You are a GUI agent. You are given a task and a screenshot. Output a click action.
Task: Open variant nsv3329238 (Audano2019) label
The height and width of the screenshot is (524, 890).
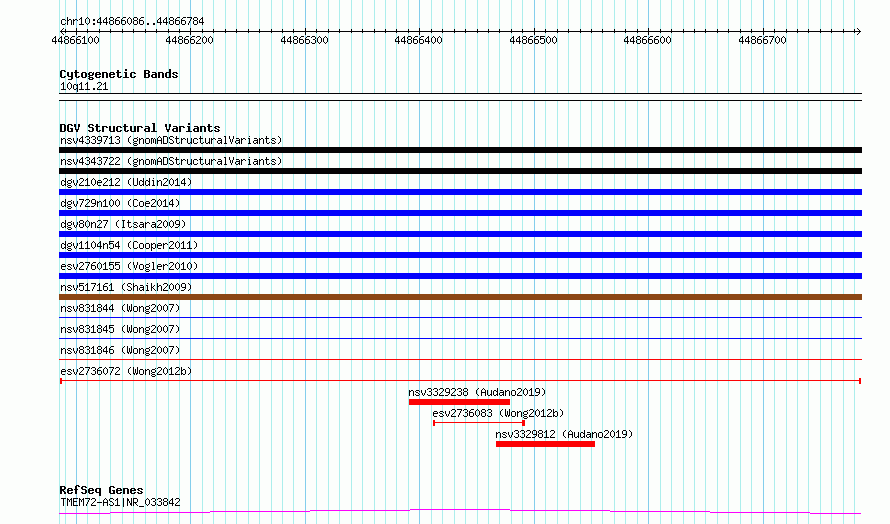coord(477,392)
